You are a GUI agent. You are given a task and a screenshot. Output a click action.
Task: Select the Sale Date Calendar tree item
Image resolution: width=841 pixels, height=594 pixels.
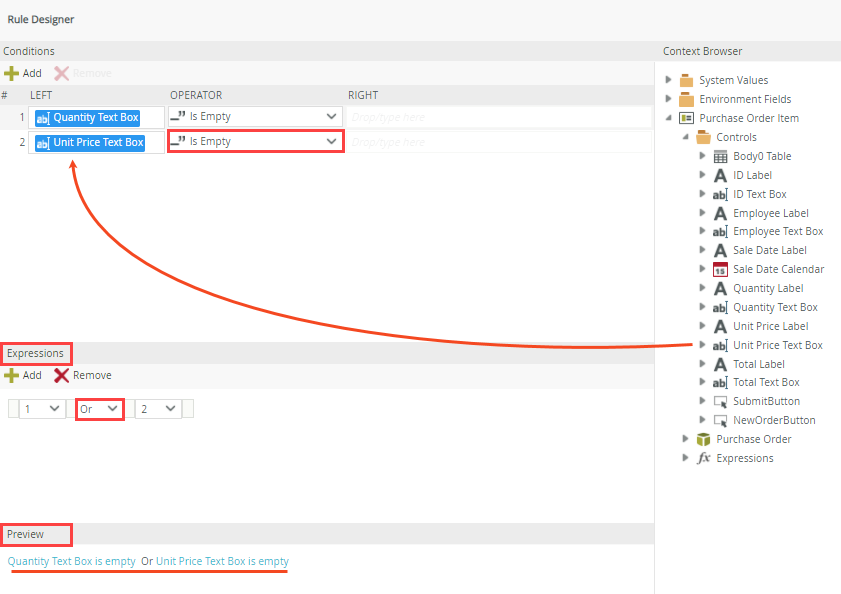pyautogui.click(x=778, y=269)
